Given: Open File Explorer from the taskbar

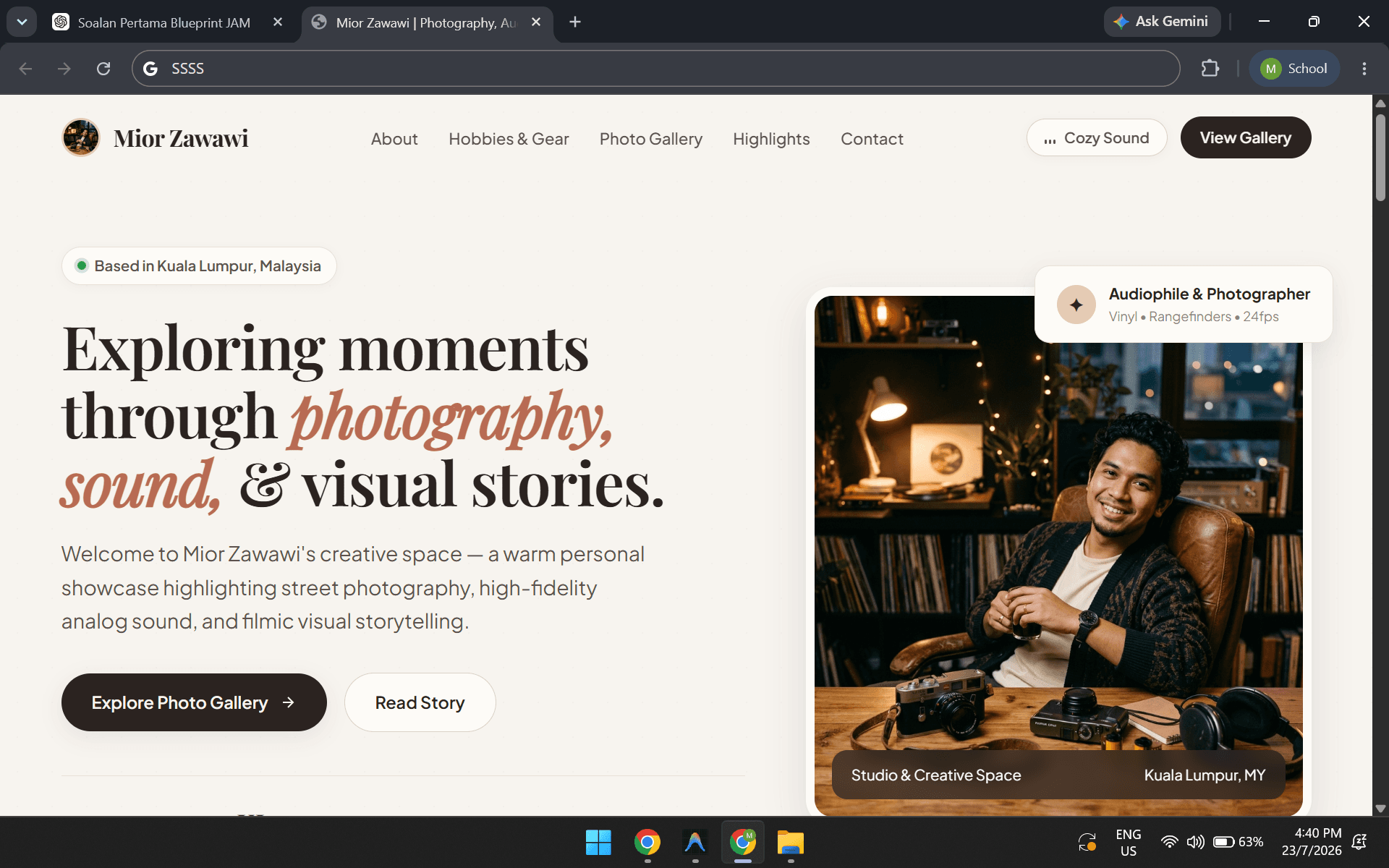Looking at the screenshot, I should click(x=791, y=842).
